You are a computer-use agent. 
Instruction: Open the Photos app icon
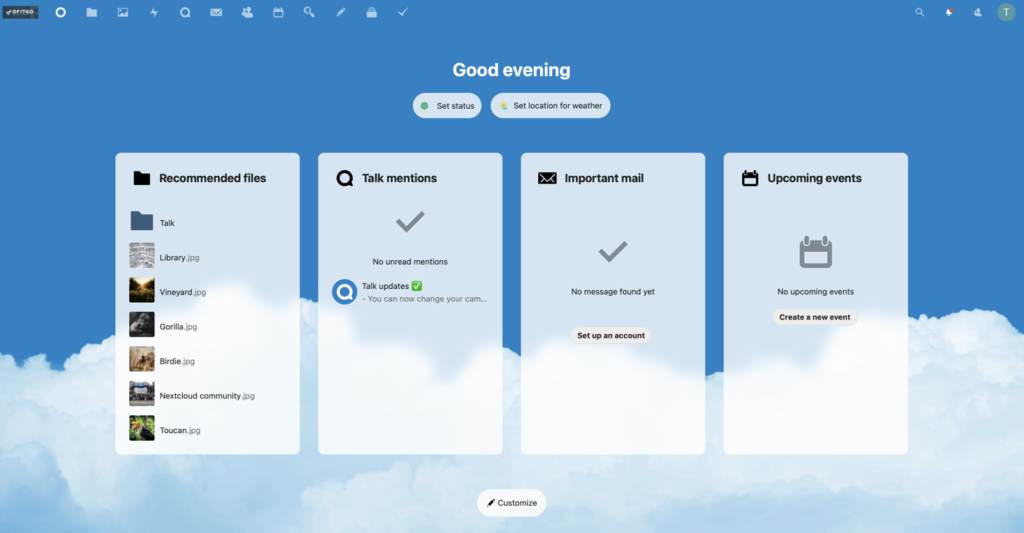click(x=123, y=13)
